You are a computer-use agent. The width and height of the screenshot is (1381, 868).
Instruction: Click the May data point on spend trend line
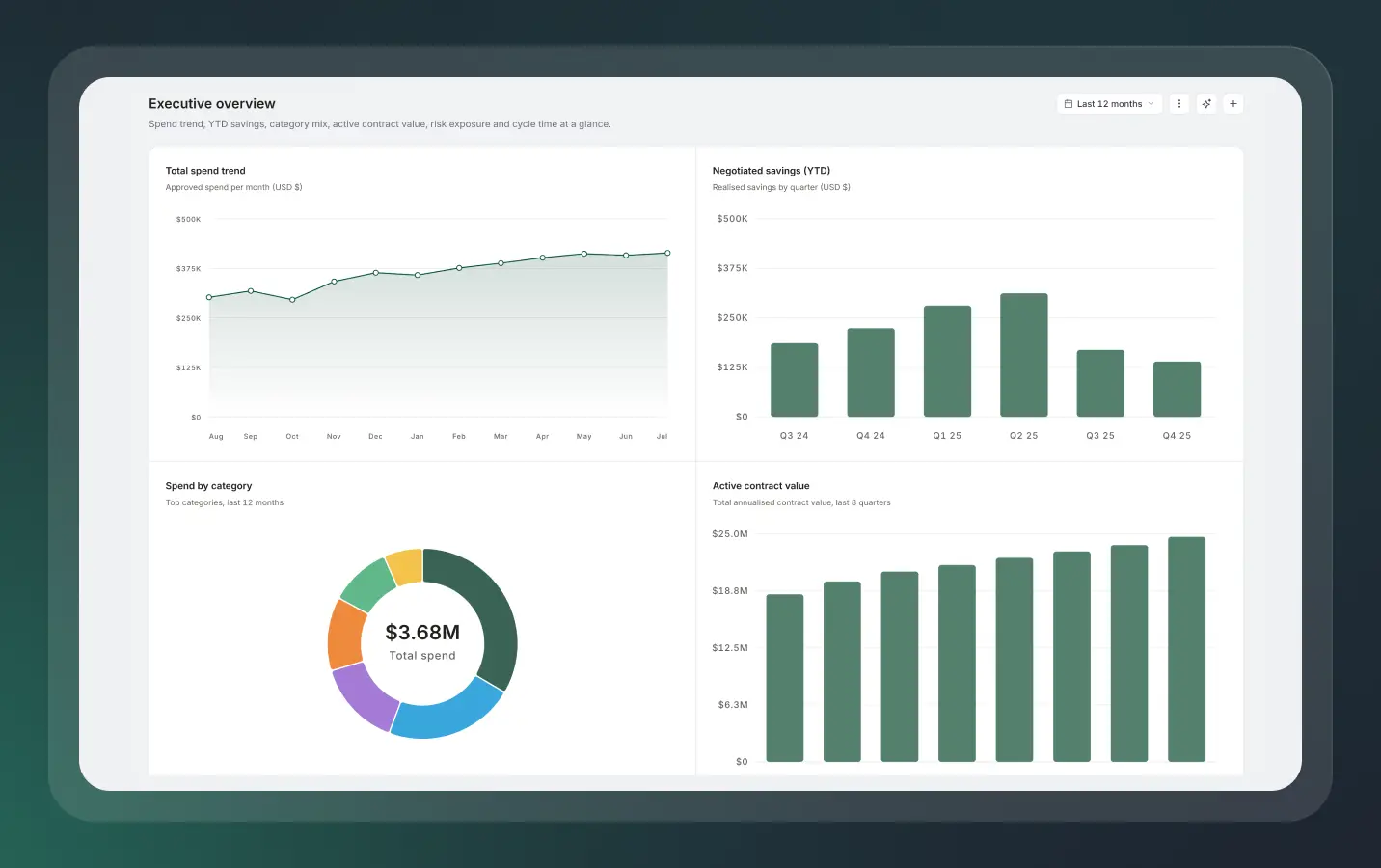pos(584,254)
